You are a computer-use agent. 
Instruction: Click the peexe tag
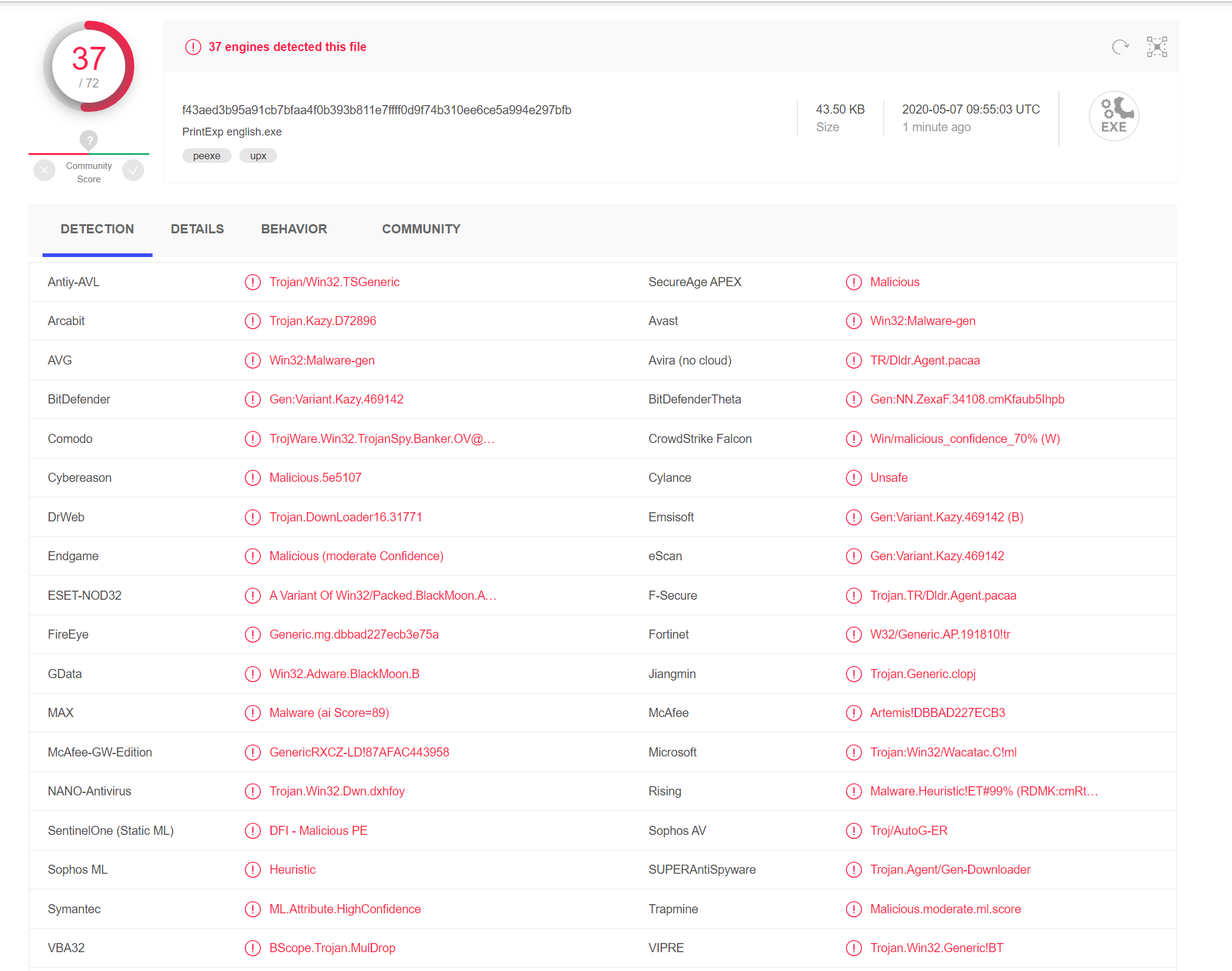pyautogui.click(x=207, y=156)
